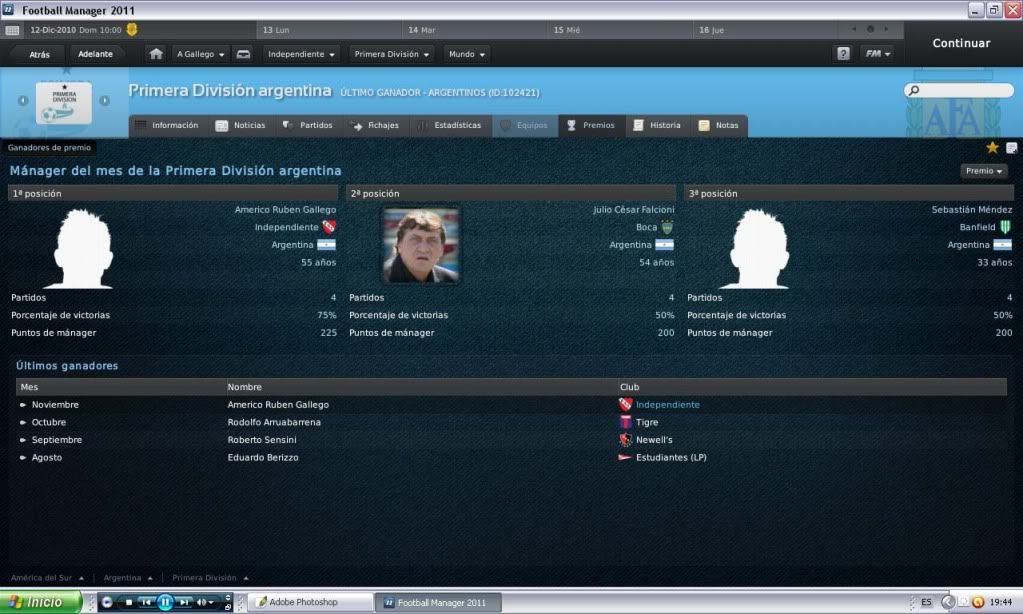Screen dimensions: 1023x614
Task: Open the Independiente link in Noviembre row
Action: [667, 405]
